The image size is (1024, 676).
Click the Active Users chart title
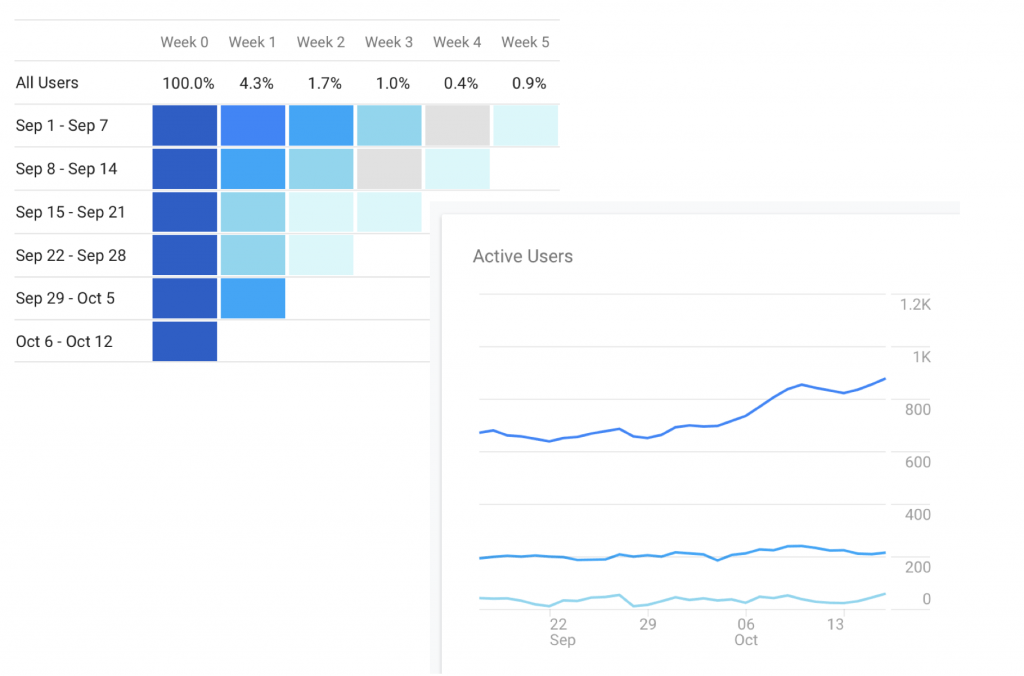point(523,256)
